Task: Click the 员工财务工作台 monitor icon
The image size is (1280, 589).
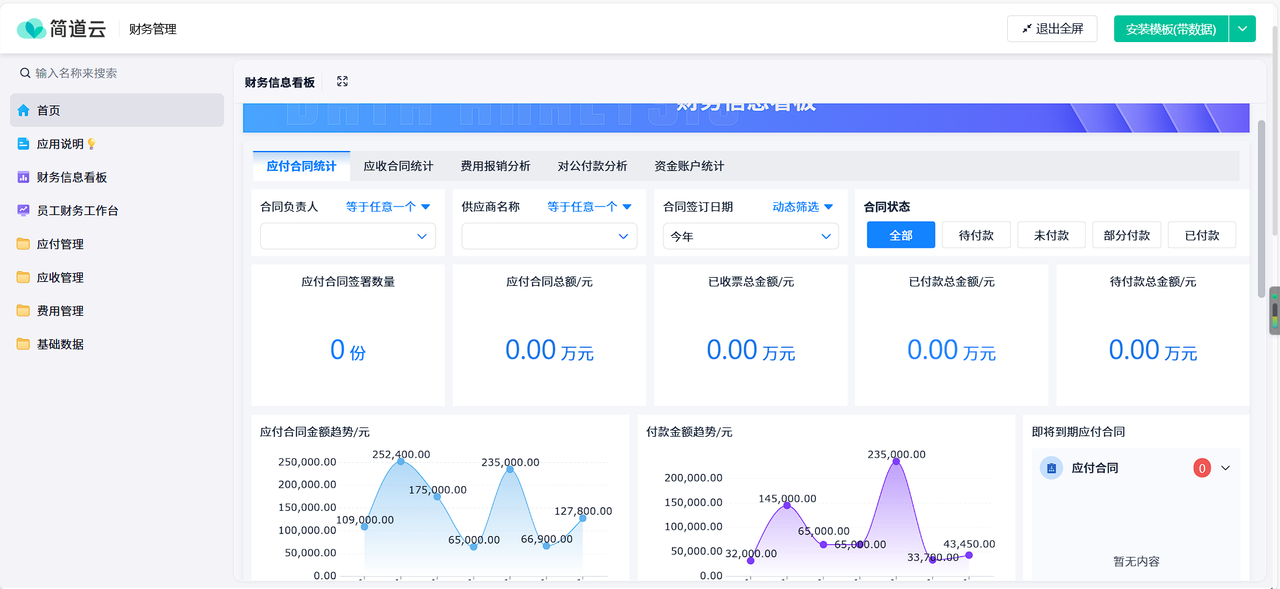Action: pos(23,211)
